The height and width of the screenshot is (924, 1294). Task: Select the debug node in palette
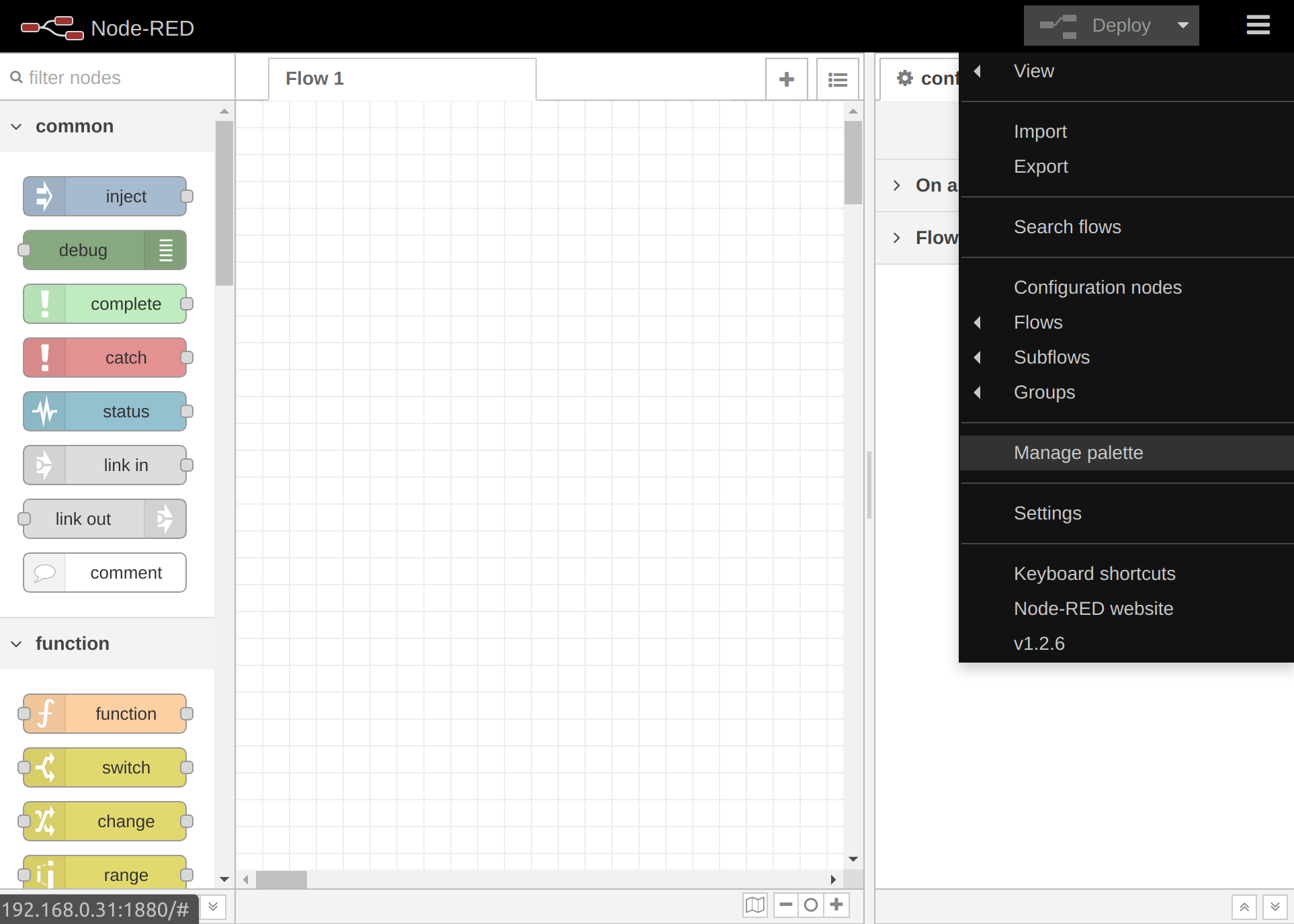pos(105,250)
